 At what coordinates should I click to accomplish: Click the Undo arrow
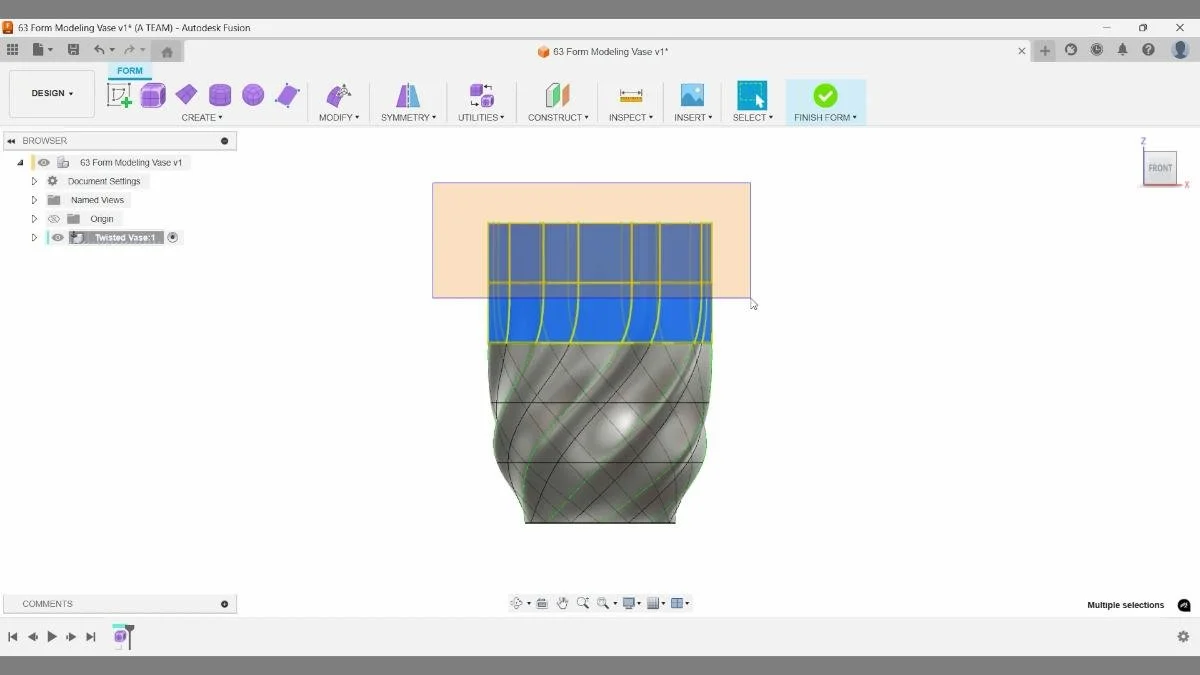99,50
